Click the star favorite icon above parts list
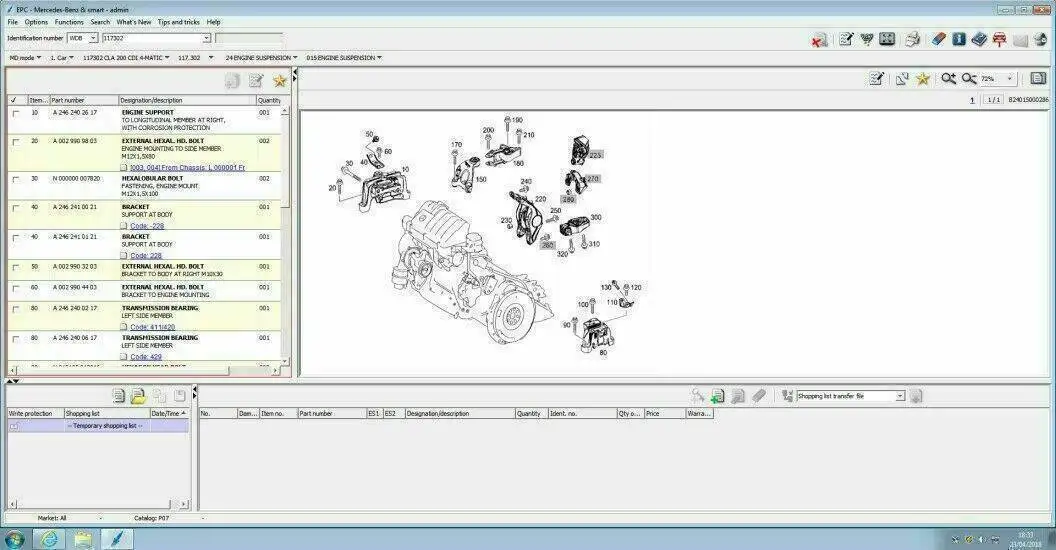 pyautogui.click(x=279, y=81)
